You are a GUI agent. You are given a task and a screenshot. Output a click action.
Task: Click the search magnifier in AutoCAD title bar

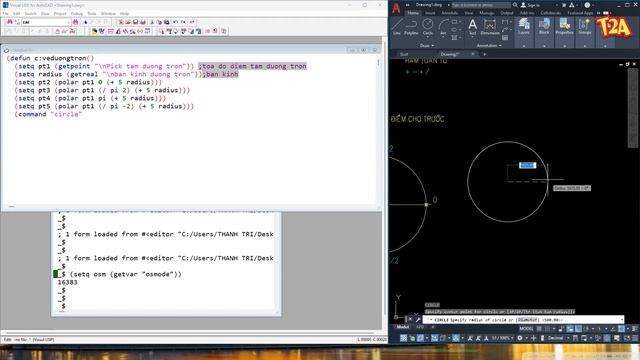click(515, 5)
